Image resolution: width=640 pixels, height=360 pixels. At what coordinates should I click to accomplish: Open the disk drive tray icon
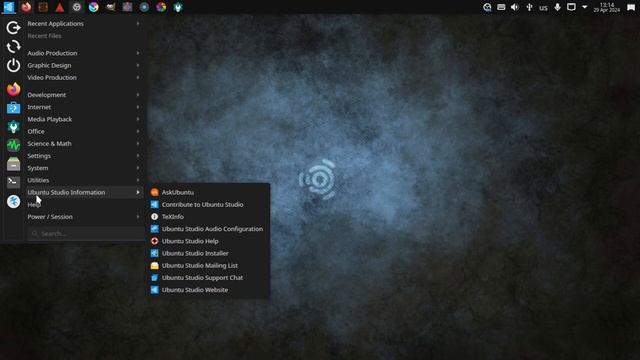coord(501,7)
